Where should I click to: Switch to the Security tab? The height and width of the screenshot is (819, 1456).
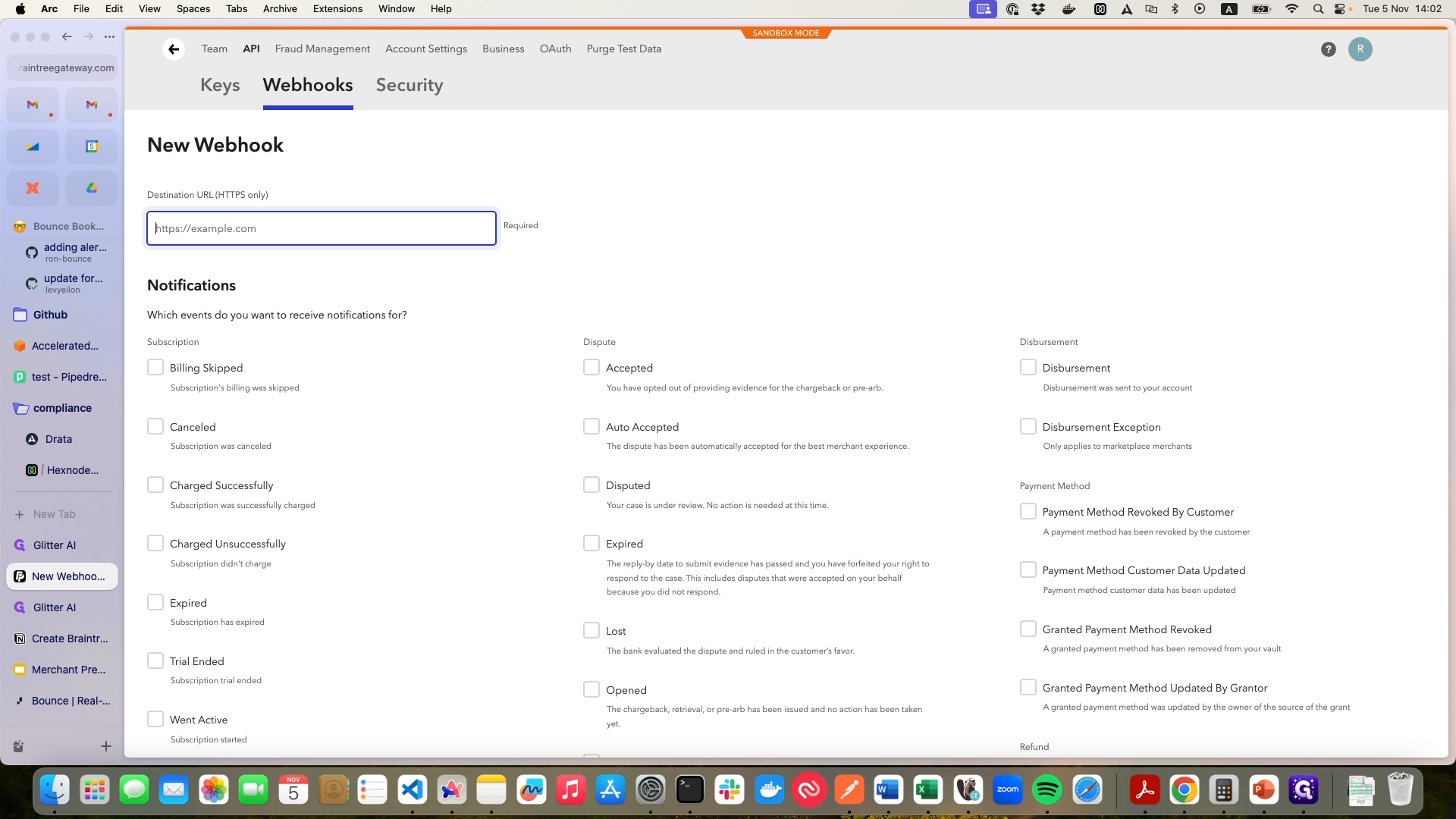click(x=409, y=85)
